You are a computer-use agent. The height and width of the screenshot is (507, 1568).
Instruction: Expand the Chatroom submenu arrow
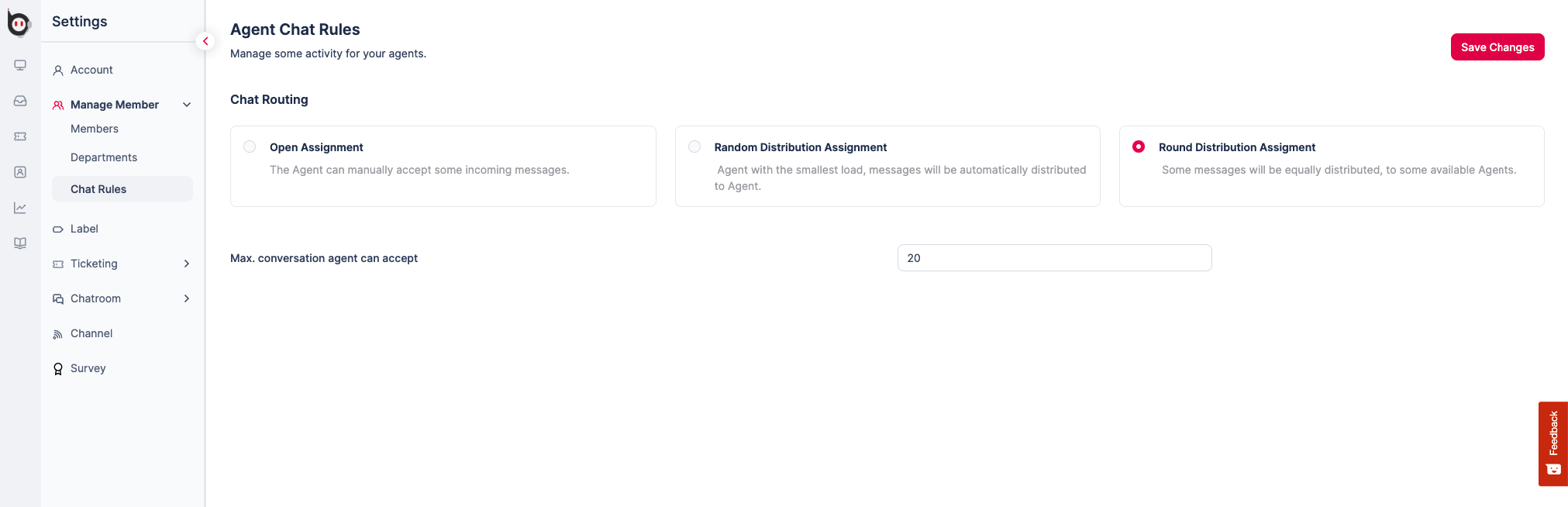coord(187,298)
